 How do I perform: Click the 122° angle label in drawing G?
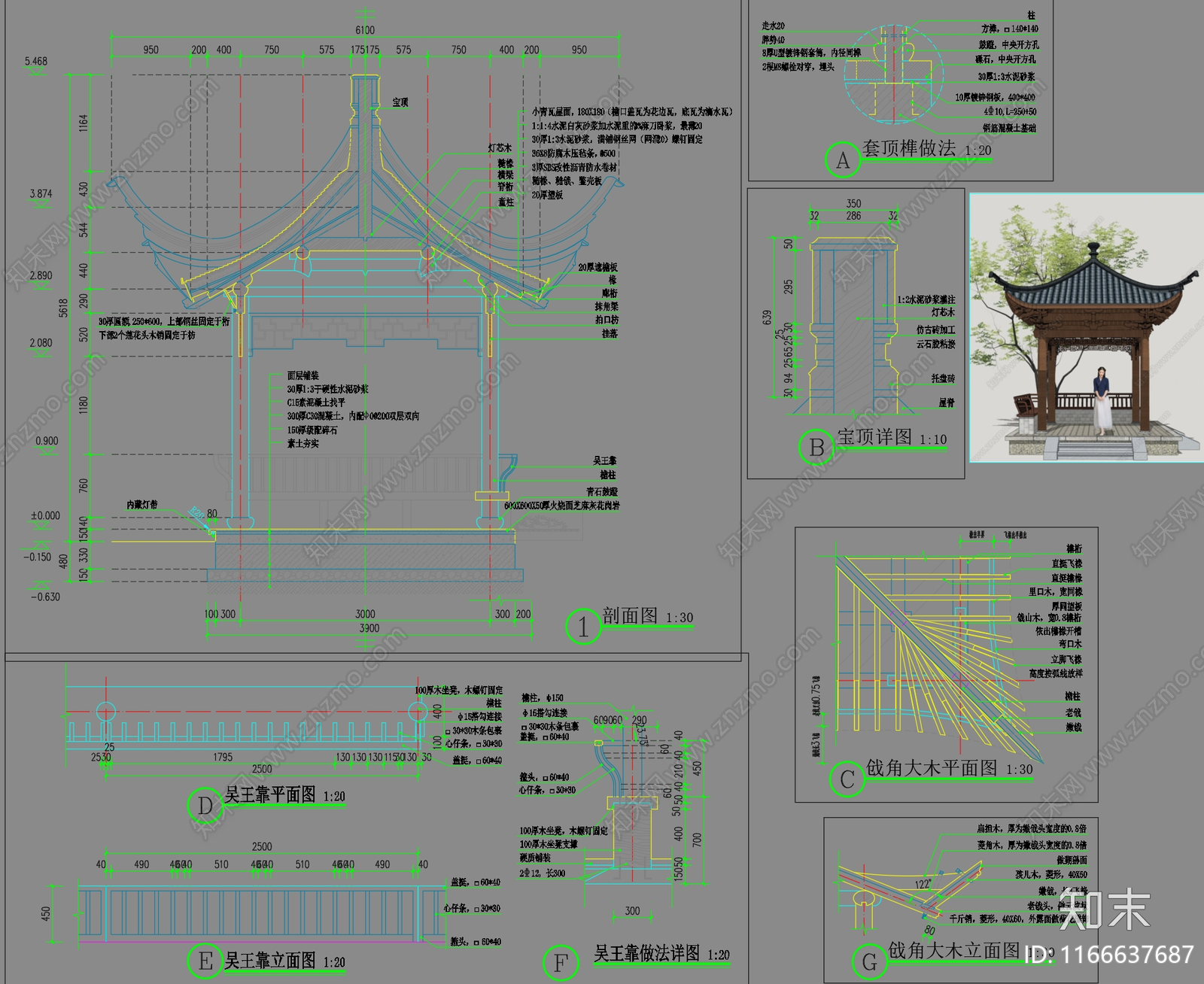pos(923,884)
